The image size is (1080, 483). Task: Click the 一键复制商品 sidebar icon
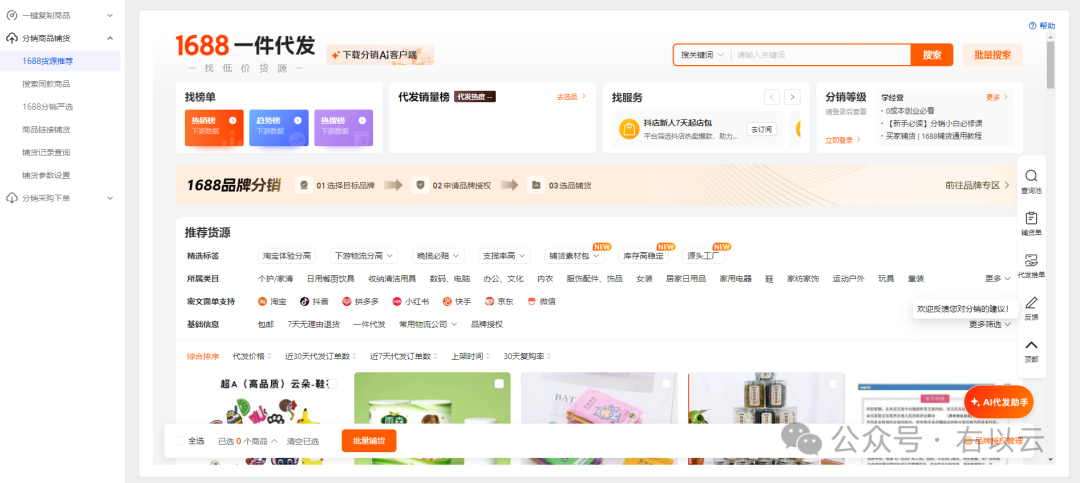click(x=11, y=15)
